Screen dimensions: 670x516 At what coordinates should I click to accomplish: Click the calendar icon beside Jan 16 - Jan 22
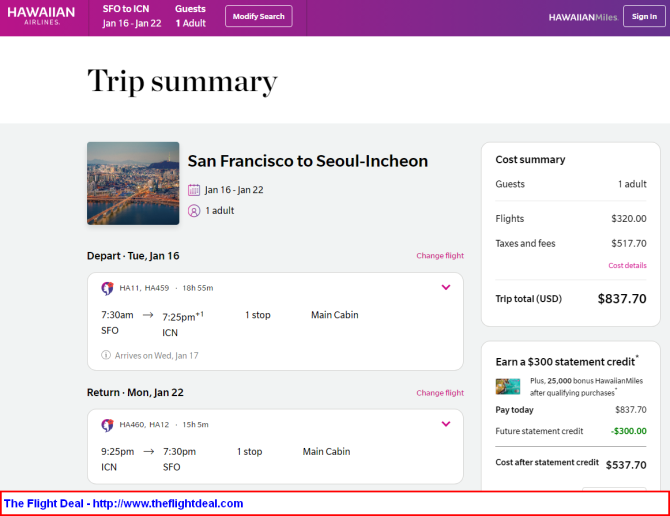(194, 190)
